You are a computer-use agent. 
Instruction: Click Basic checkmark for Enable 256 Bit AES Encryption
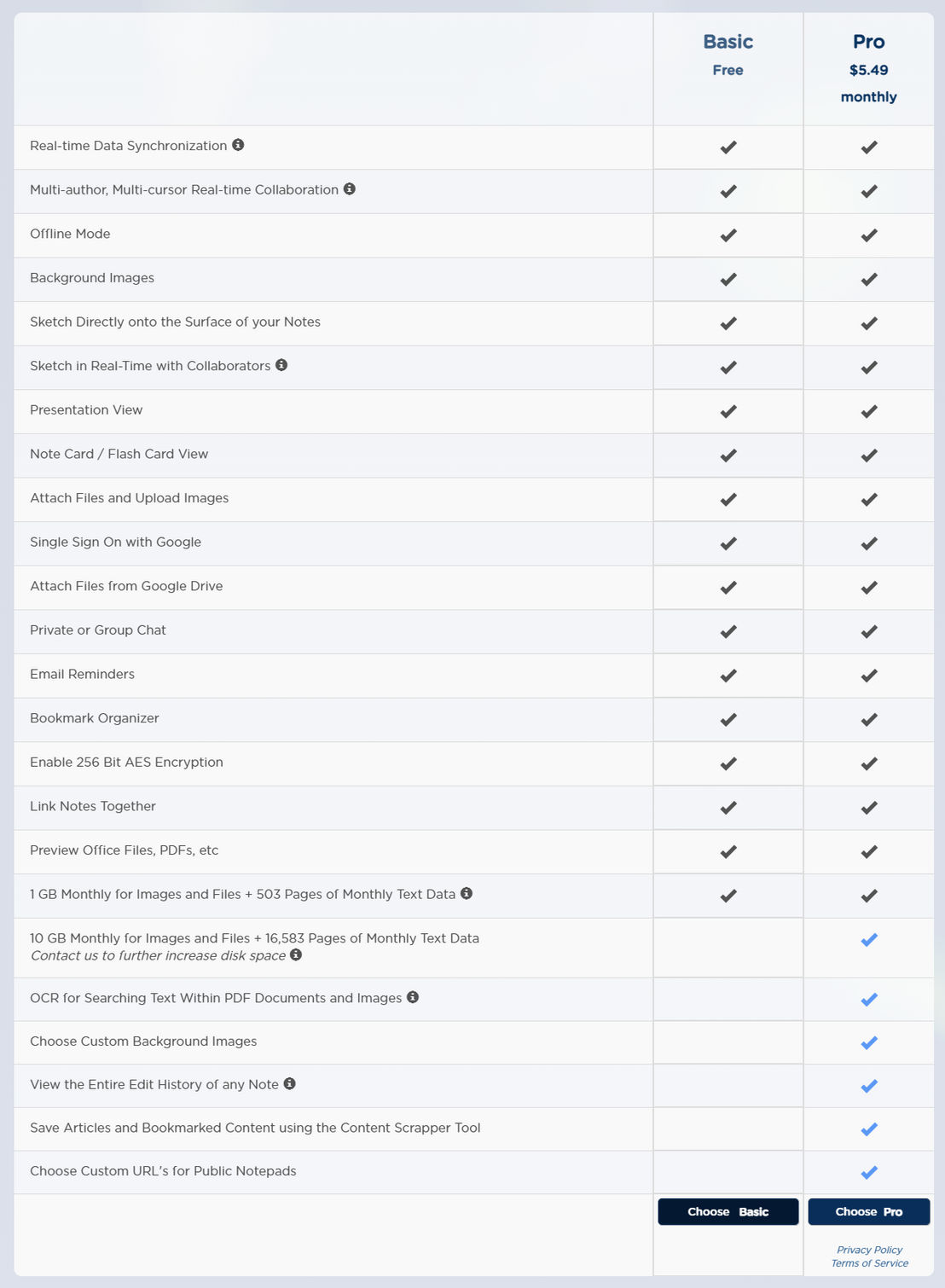(x=728, y=764)
